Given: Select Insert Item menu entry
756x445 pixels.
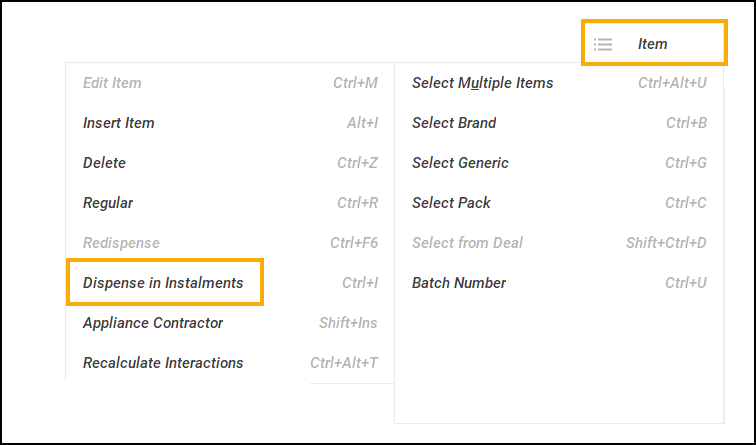Looking at the screenshot, I should click(118, 123).
